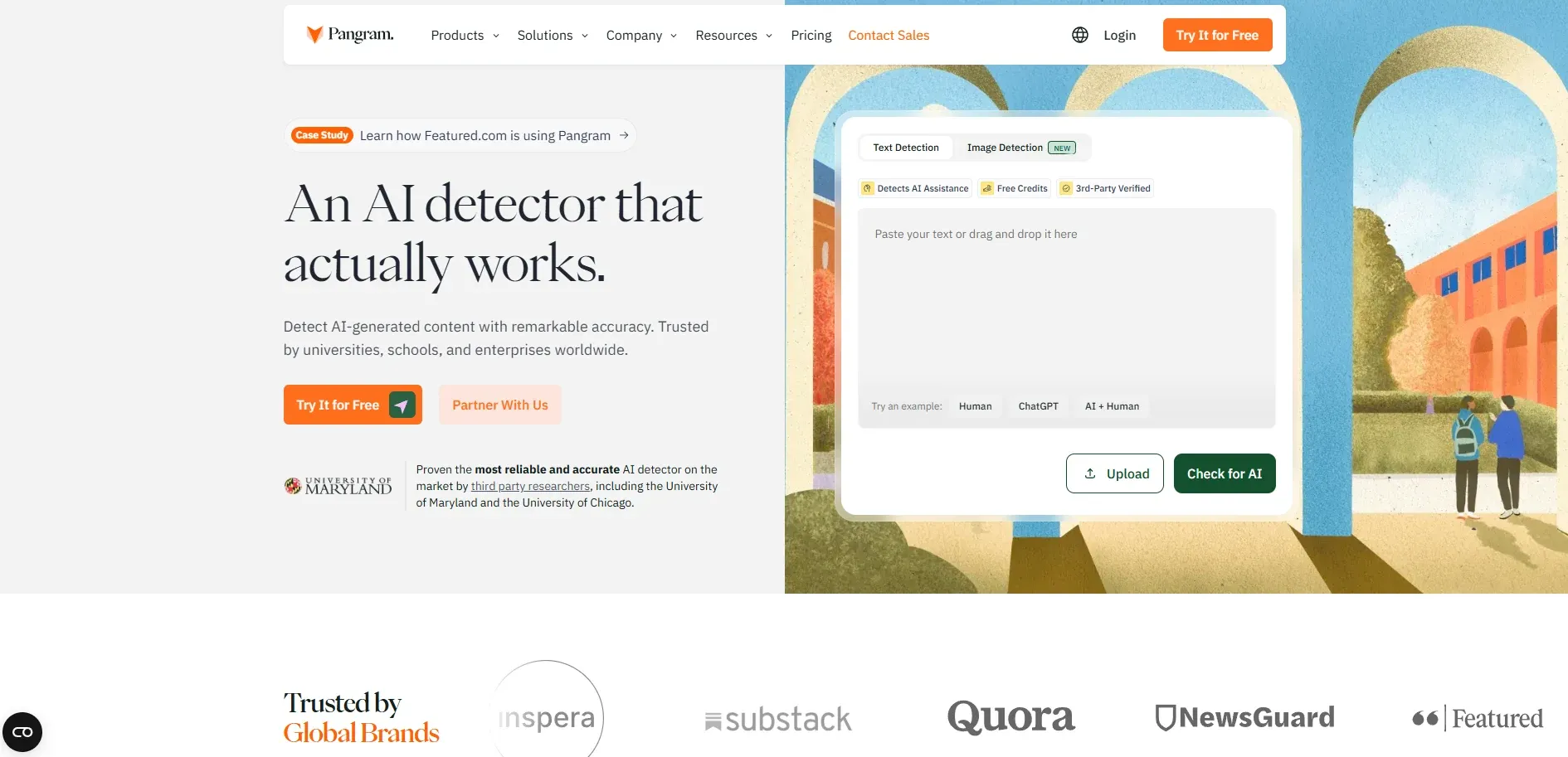This screenshot has height=757, width=1568.
Task: Expand the Products dropdown menu
Action: pyautogui.click(x=465, y=35)
